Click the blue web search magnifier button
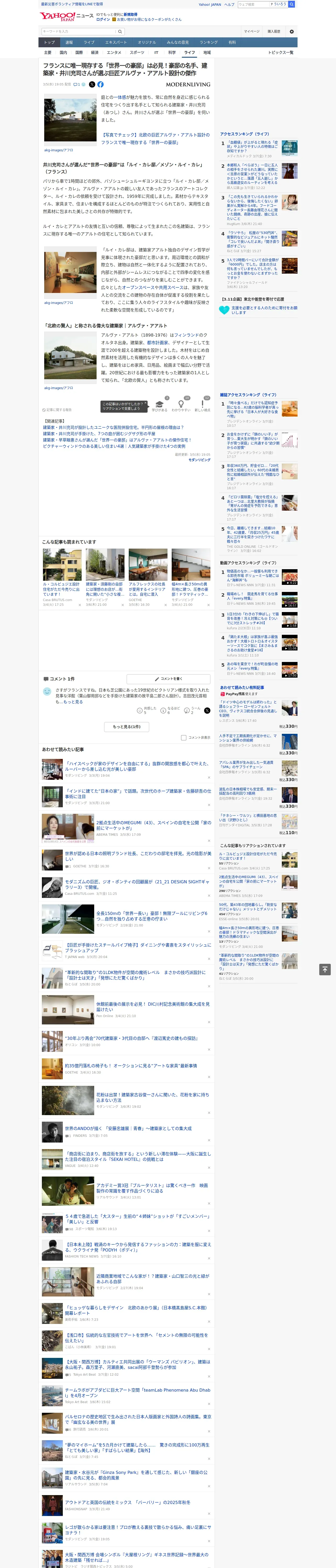 click(292, 4)
